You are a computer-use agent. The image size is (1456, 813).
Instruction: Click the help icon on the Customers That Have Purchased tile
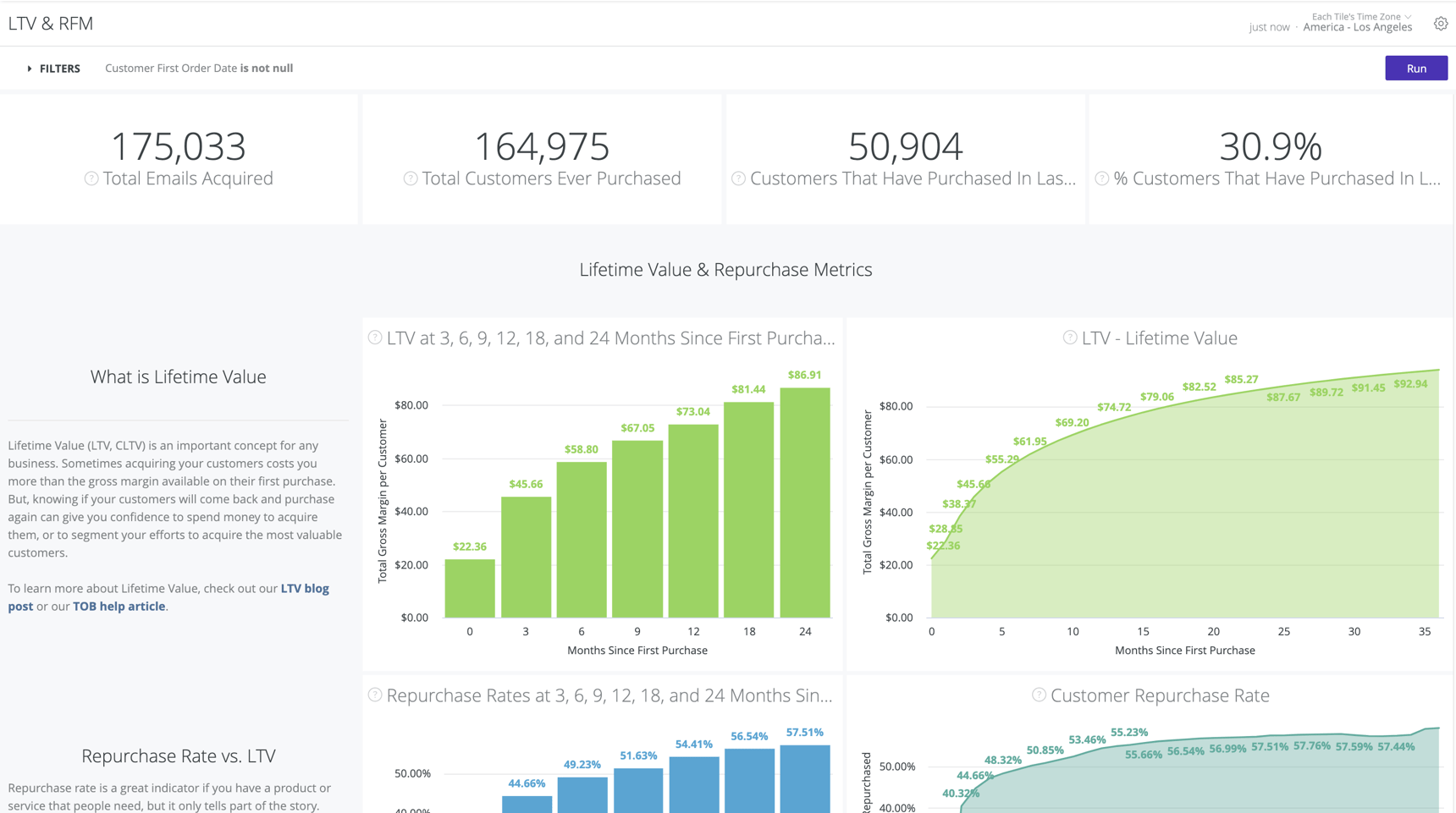[737, 179]
